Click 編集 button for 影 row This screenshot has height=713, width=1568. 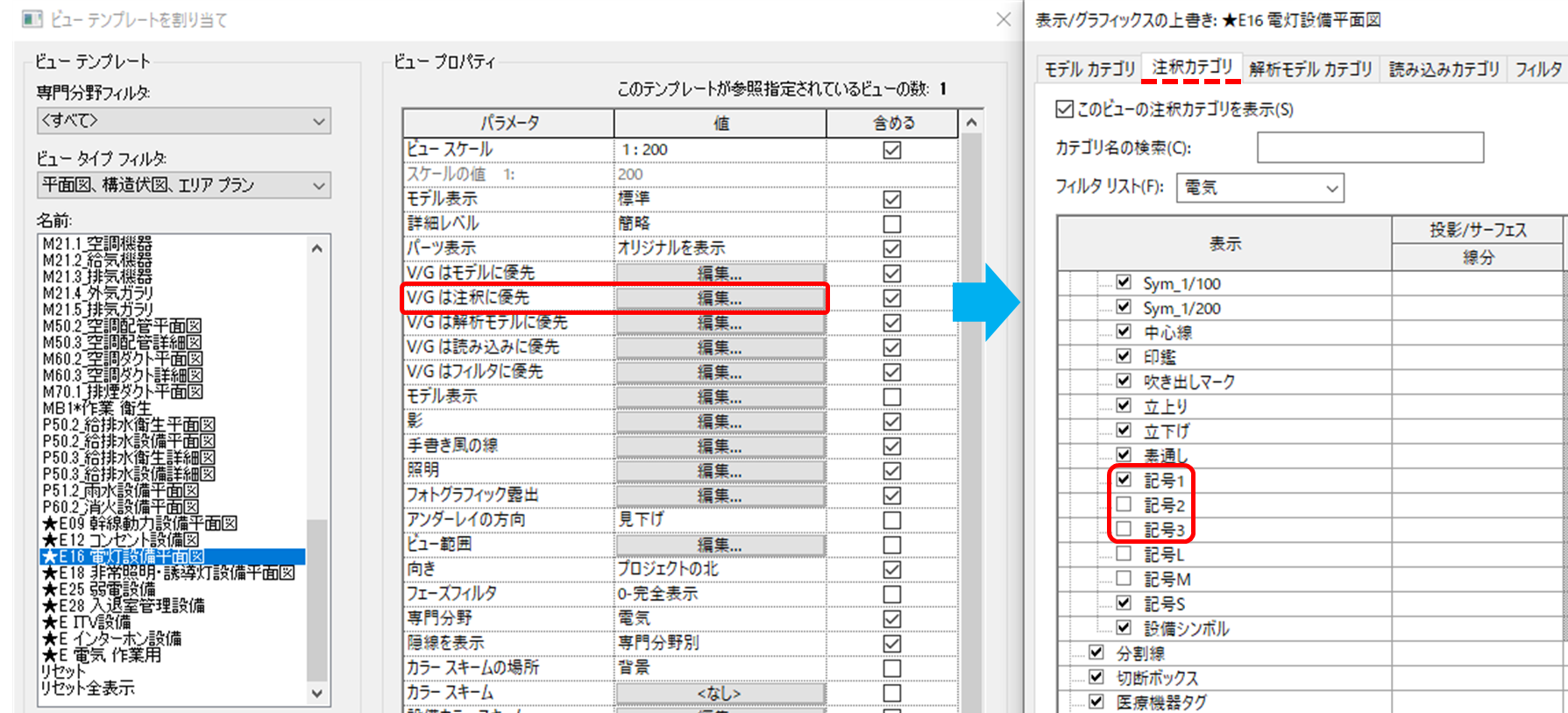click(720, 421)
